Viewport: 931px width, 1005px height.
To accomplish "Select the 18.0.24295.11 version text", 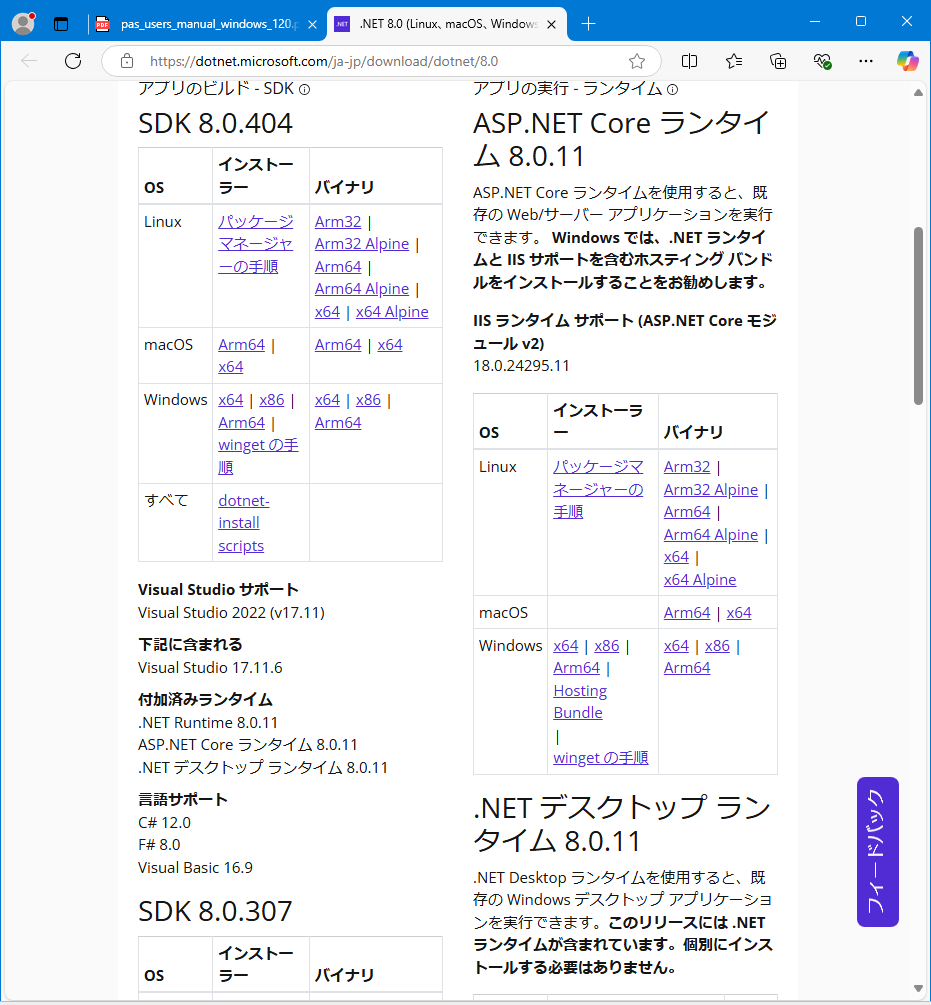I will pos(521,366).
